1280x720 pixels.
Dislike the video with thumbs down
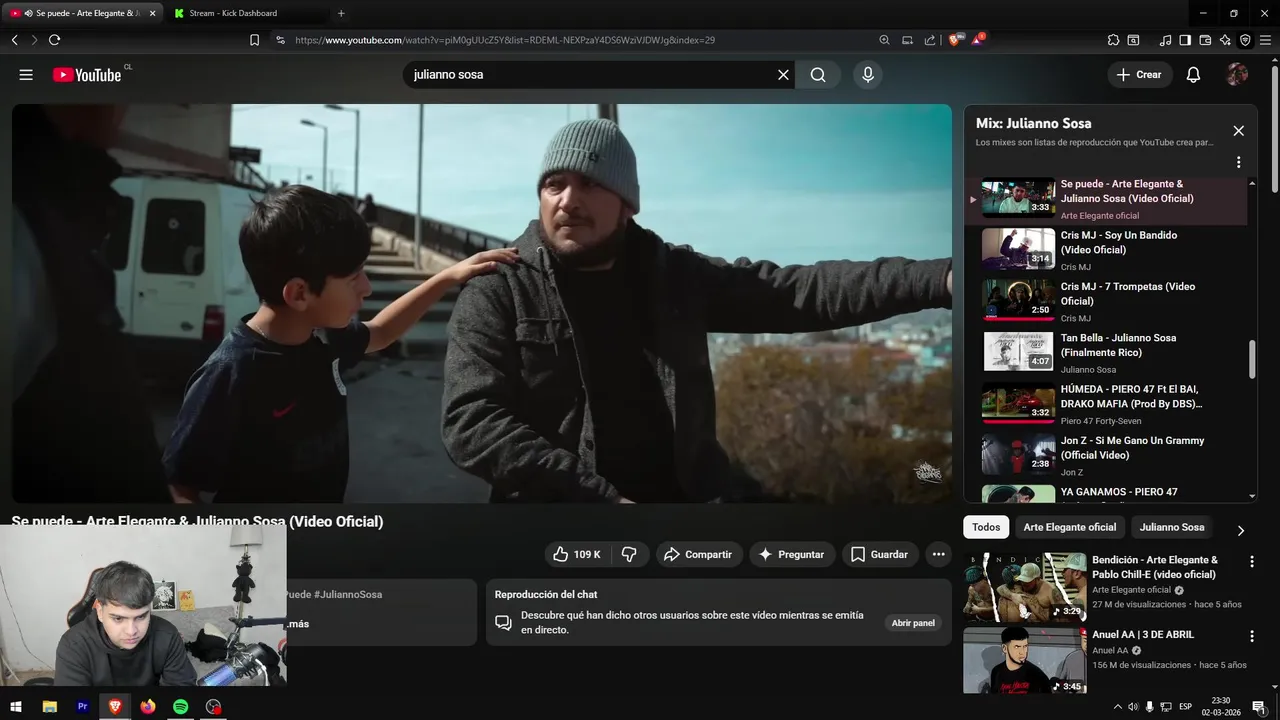click(629, 554)
